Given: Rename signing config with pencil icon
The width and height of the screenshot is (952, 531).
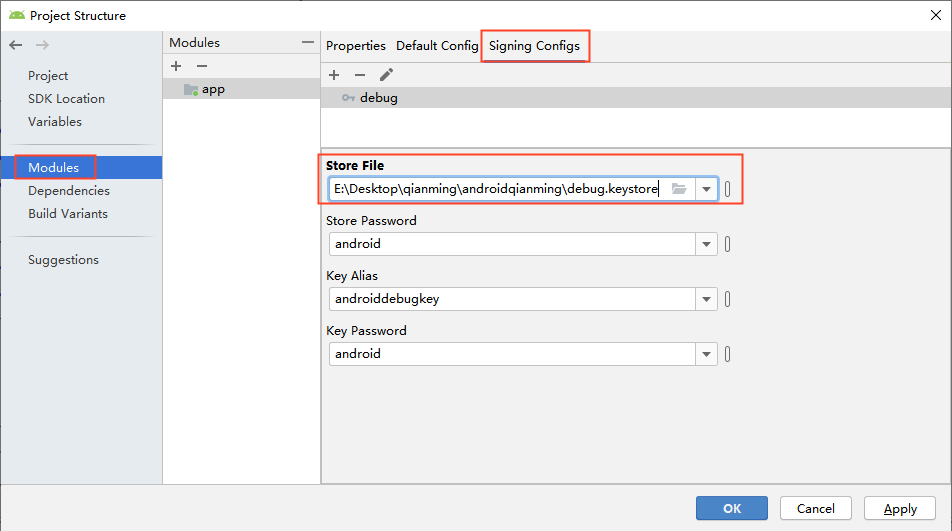Looking at the screenshot, I should point(386,75).
